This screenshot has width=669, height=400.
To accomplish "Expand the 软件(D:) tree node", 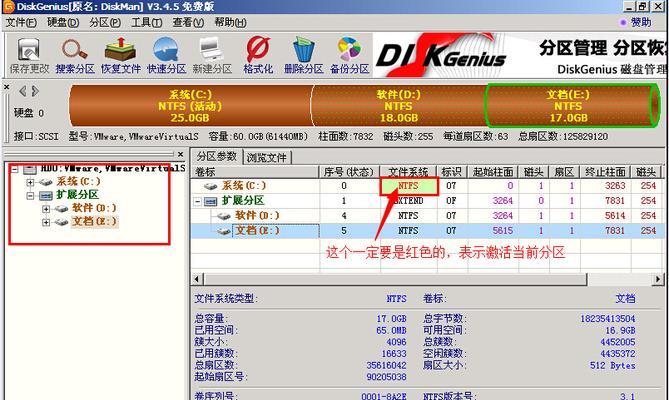I will click(46, 209).
